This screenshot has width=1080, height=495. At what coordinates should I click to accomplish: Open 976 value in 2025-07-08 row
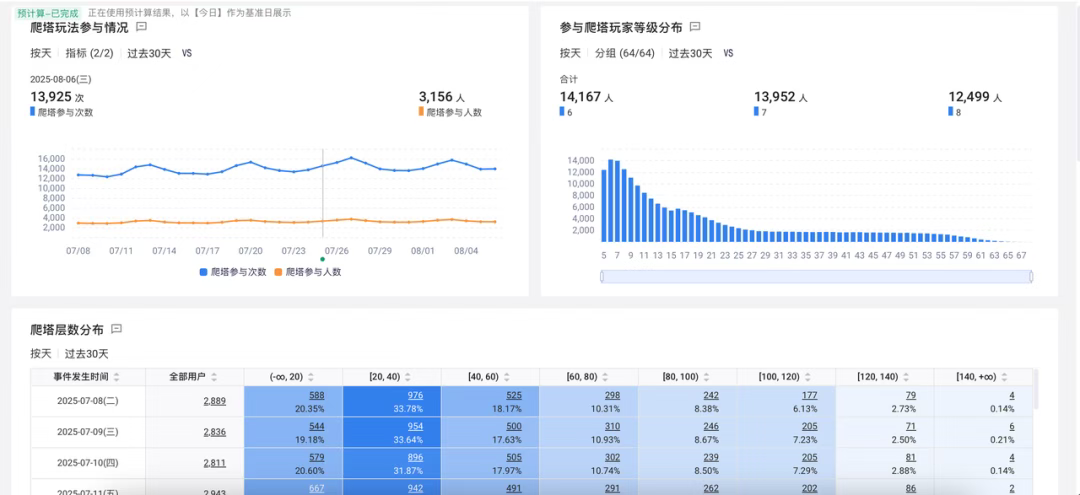point(415,395)
